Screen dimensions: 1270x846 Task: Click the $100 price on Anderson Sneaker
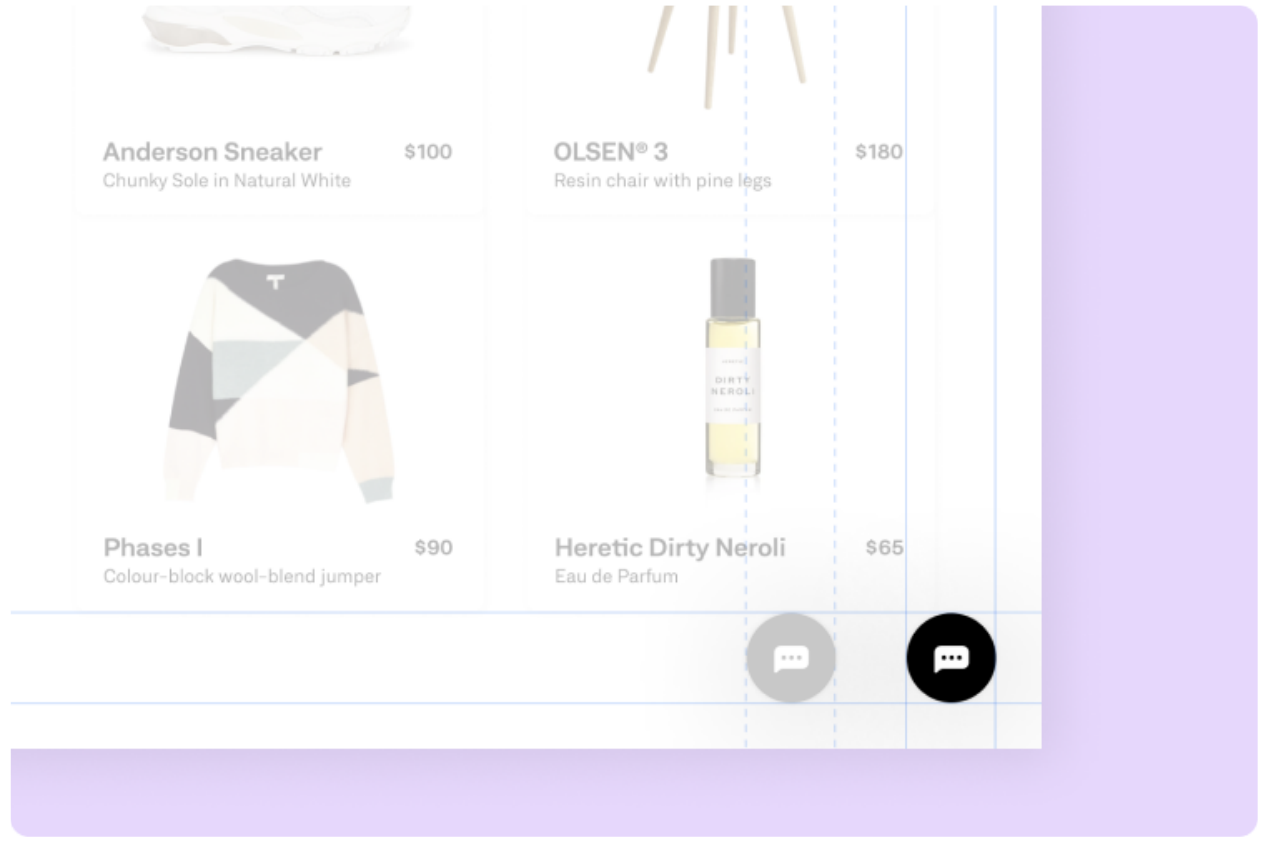point(428,152)
